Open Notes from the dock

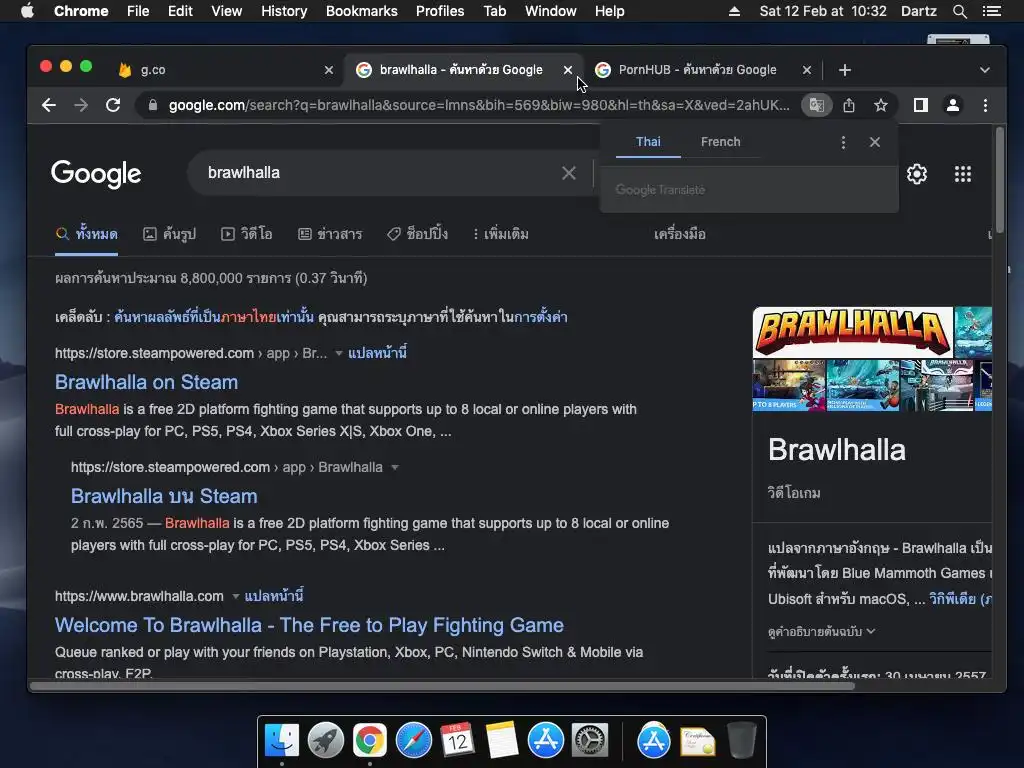click(x=502, y=741)
